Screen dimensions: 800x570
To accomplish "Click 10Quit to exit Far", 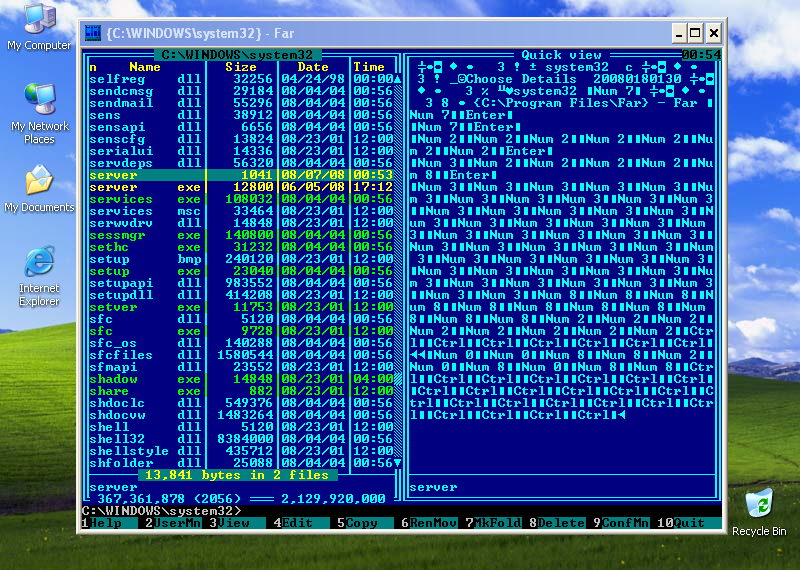I will pyautogui.click(x=687, y=523).
